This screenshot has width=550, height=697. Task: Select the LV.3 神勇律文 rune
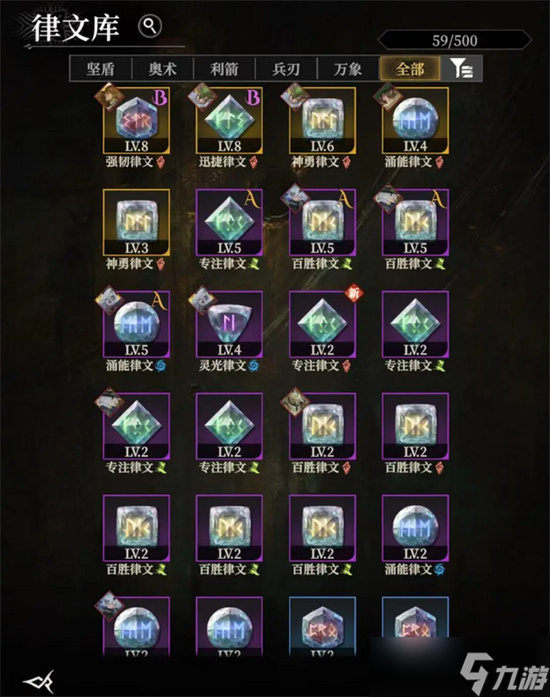pos(136,222)
